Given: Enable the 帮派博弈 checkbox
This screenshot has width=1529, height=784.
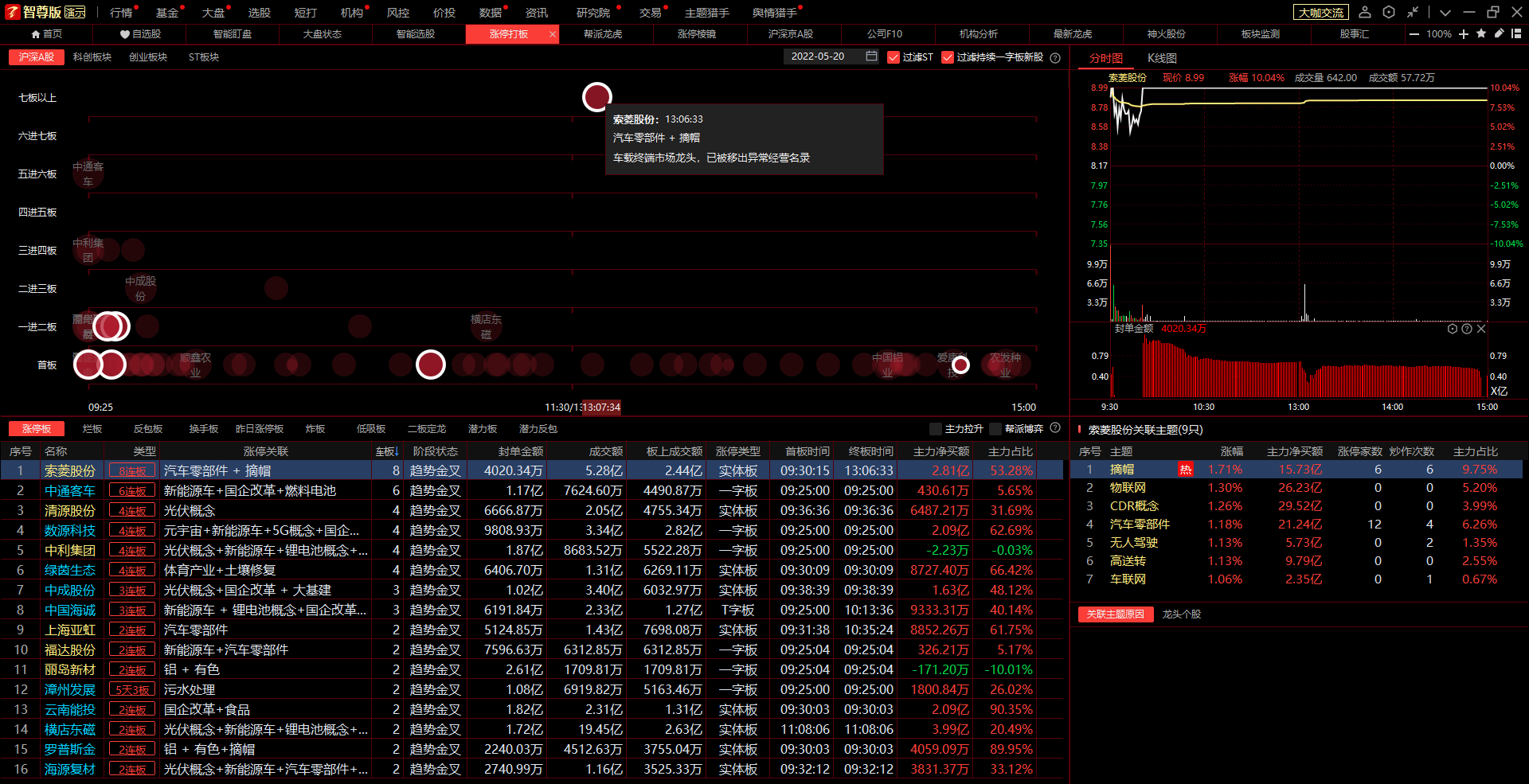Looking at the screenshot, I should [995, 429].
